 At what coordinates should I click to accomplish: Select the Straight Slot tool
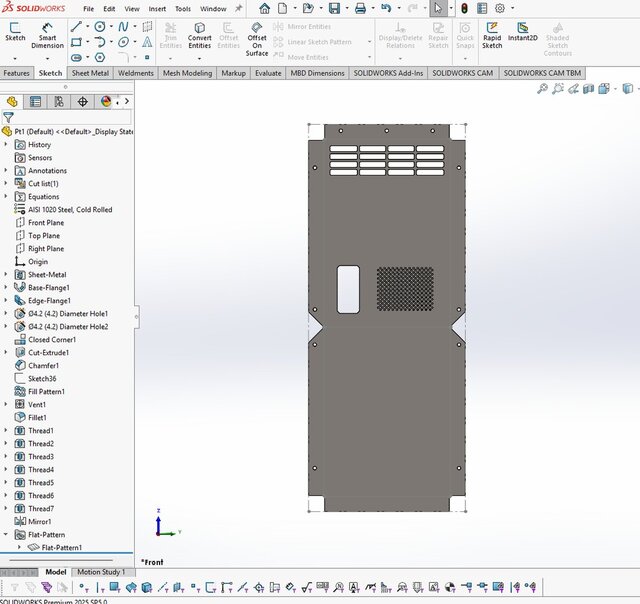(x=76, y=58)
